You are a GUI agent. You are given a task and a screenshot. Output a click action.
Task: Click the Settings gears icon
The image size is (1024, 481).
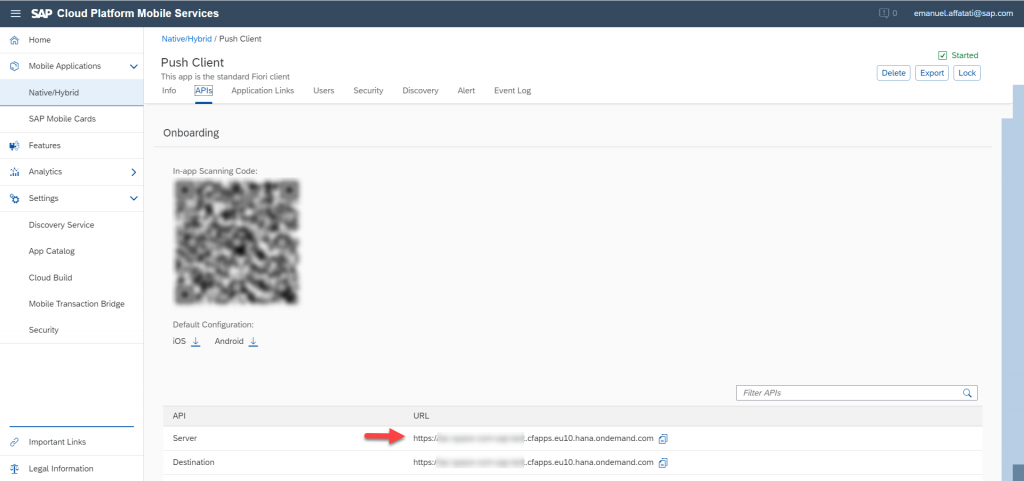coord(14,198)
